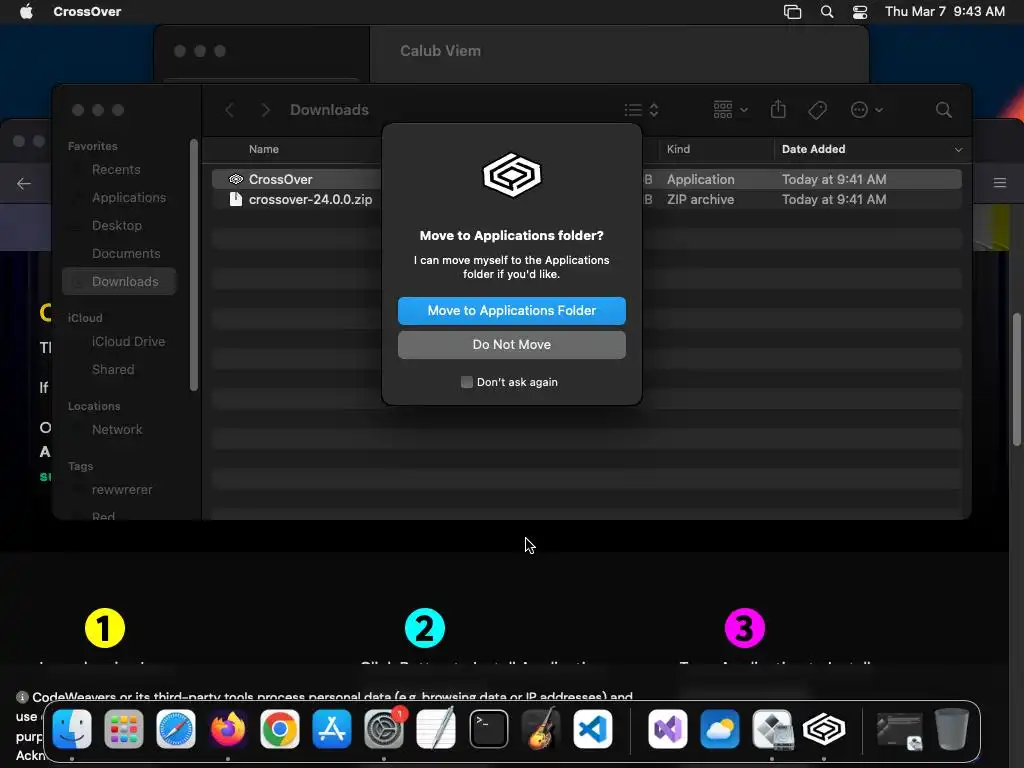Launch Google Chrome from the Dock
1024x768 pixels.
(280, 729)
